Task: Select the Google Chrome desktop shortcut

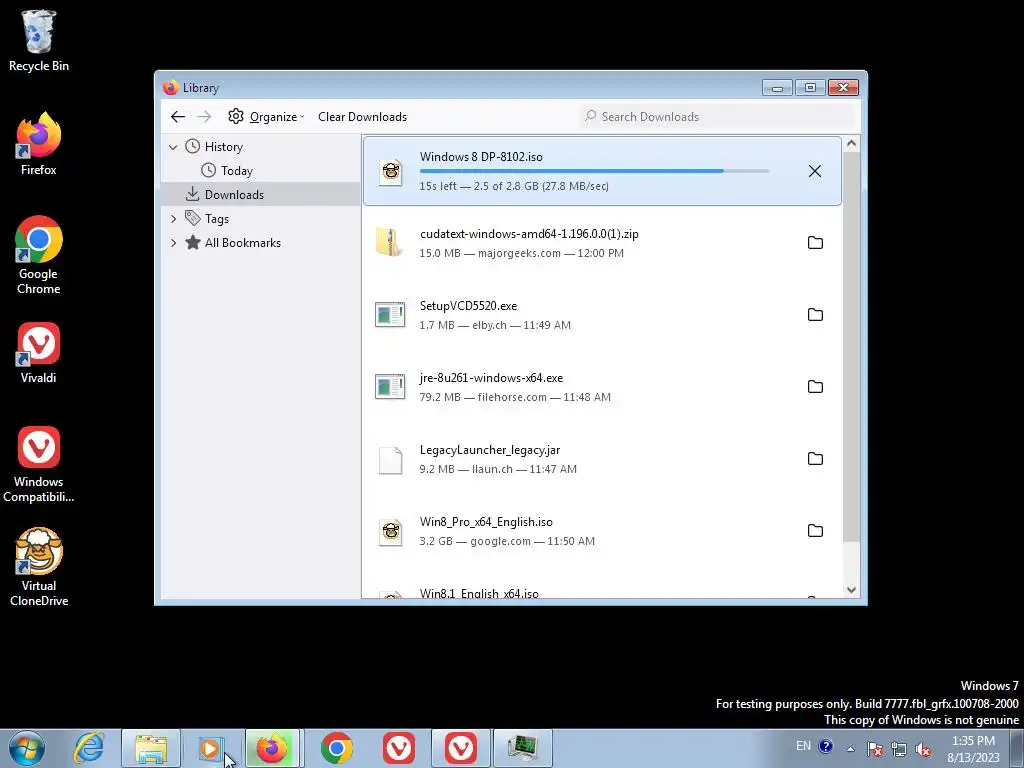Action: click(39, 255)
